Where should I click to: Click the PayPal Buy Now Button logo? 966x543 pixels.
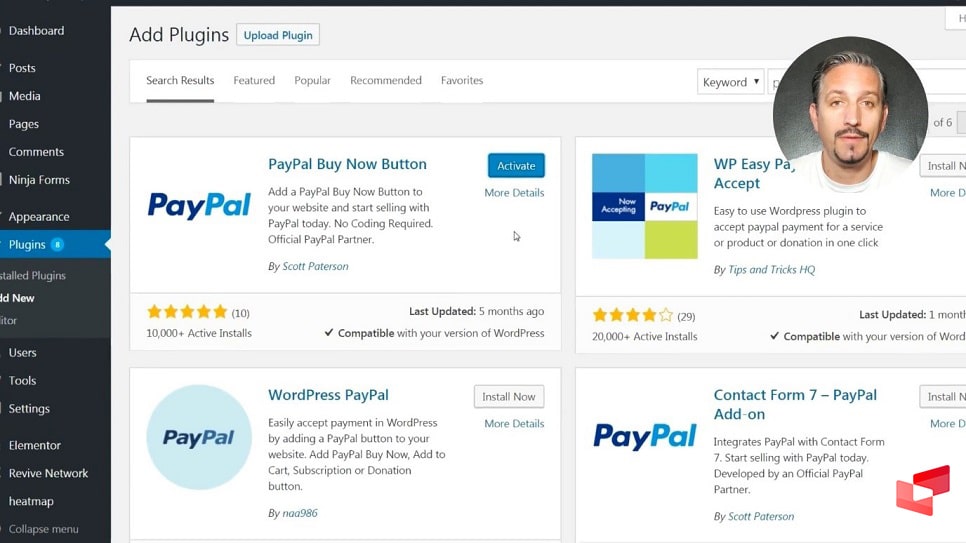click(199, 205)
